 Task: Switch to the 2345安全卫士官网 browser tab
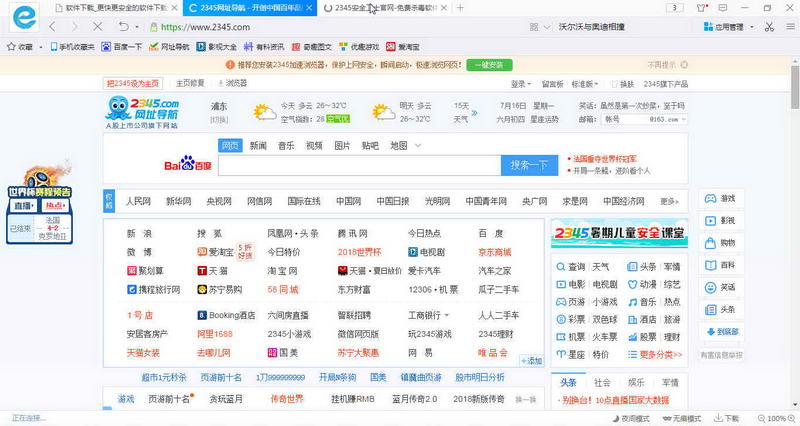385,8
